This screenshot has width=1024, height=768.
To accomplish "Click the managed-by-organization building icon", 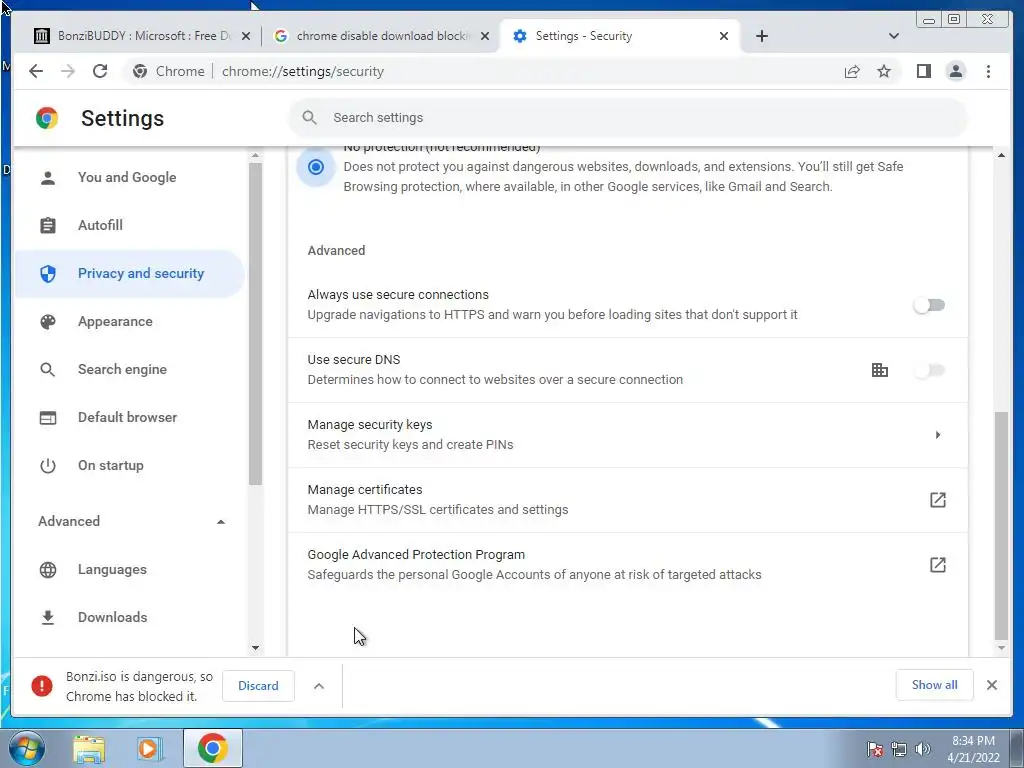I will pyautogui.click(x=880, y=370).
